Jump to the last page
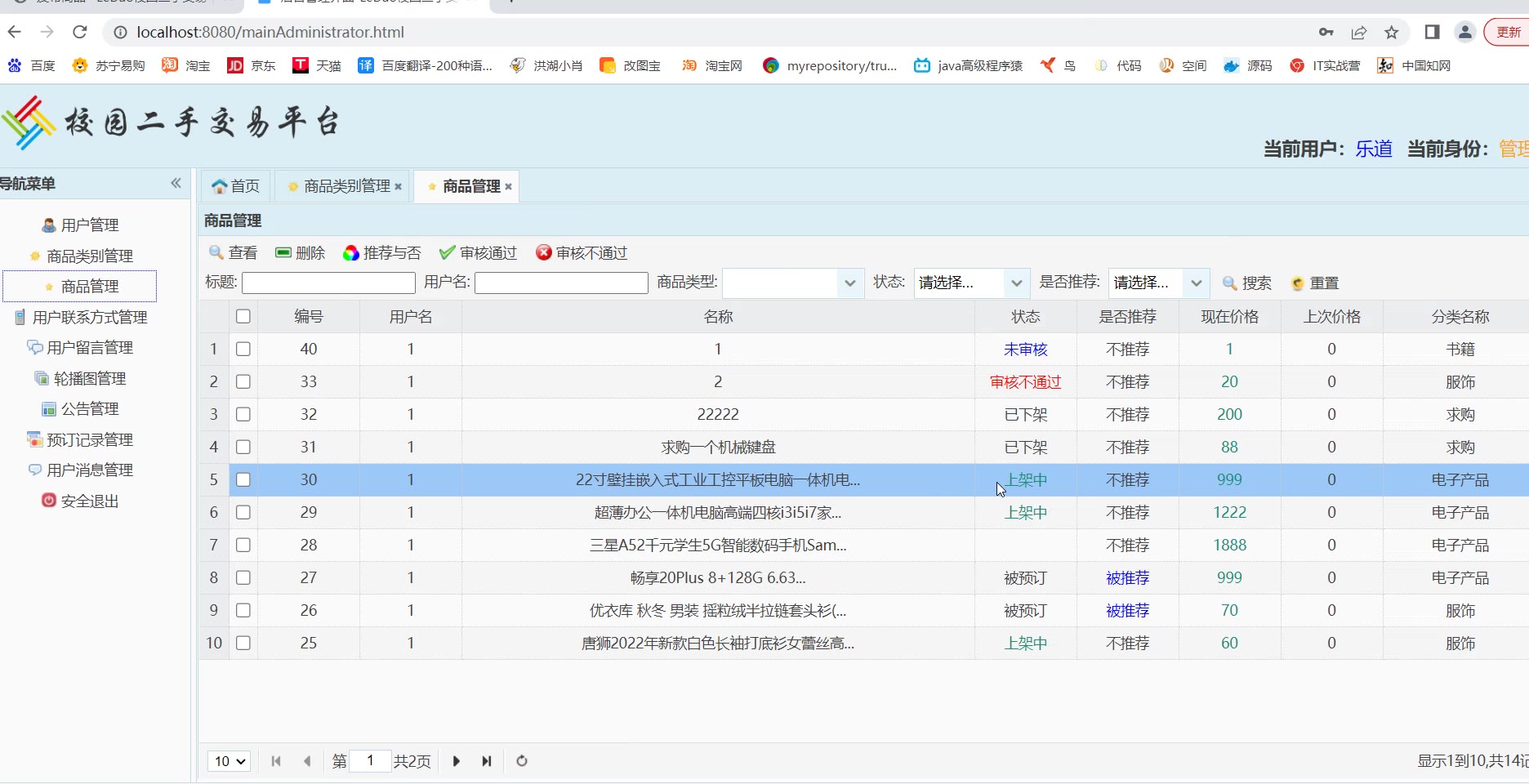 [x=487, y=761]
